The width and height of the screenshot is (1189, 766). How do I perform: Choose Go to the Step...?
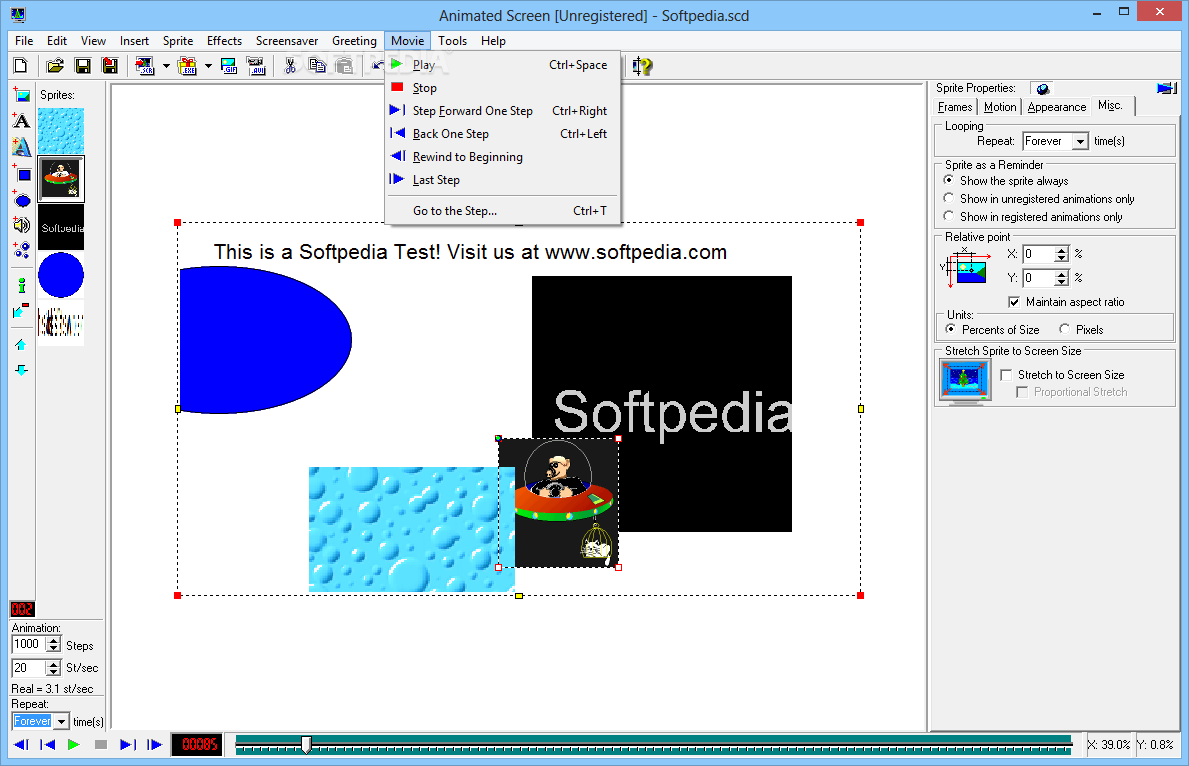click(x=503, y=211)
